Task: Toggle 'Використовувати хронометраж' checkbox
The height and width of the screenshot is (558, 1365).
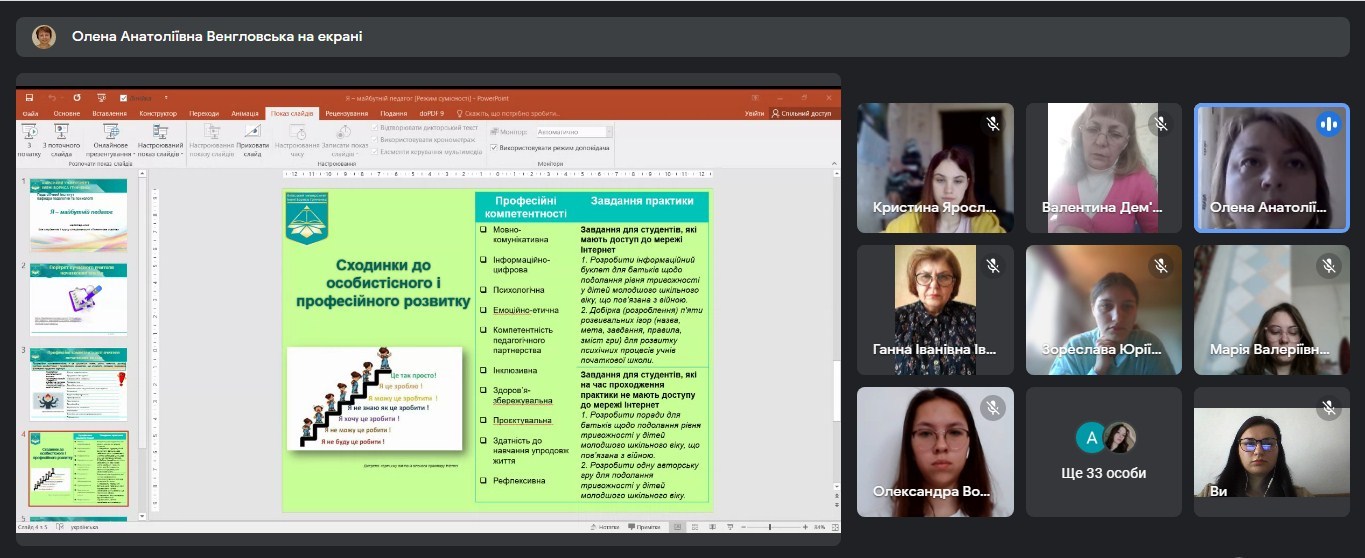Action: tap(375, 139)
